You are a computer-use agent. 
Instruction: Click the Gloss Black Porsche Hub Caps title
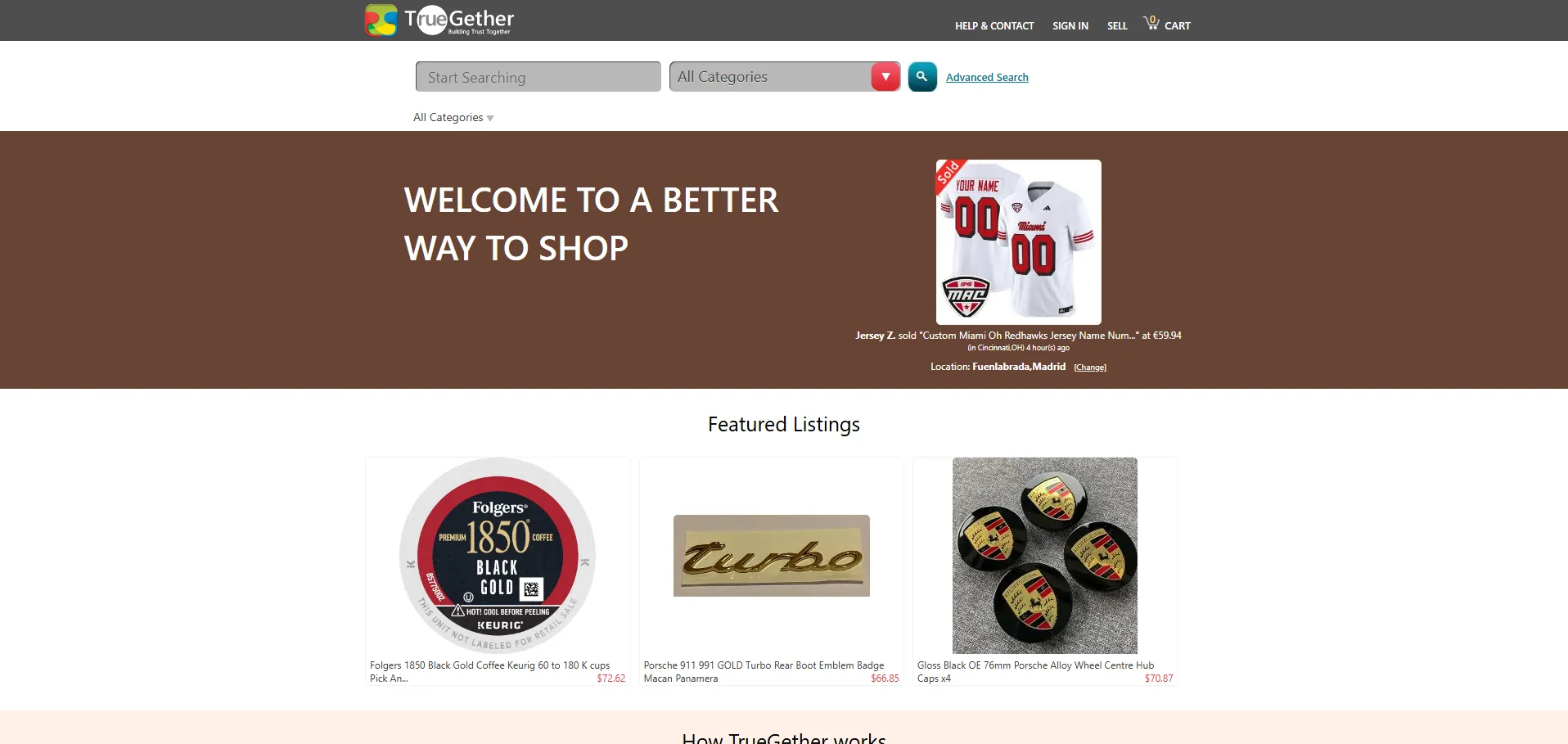[x=1035, y=672]
